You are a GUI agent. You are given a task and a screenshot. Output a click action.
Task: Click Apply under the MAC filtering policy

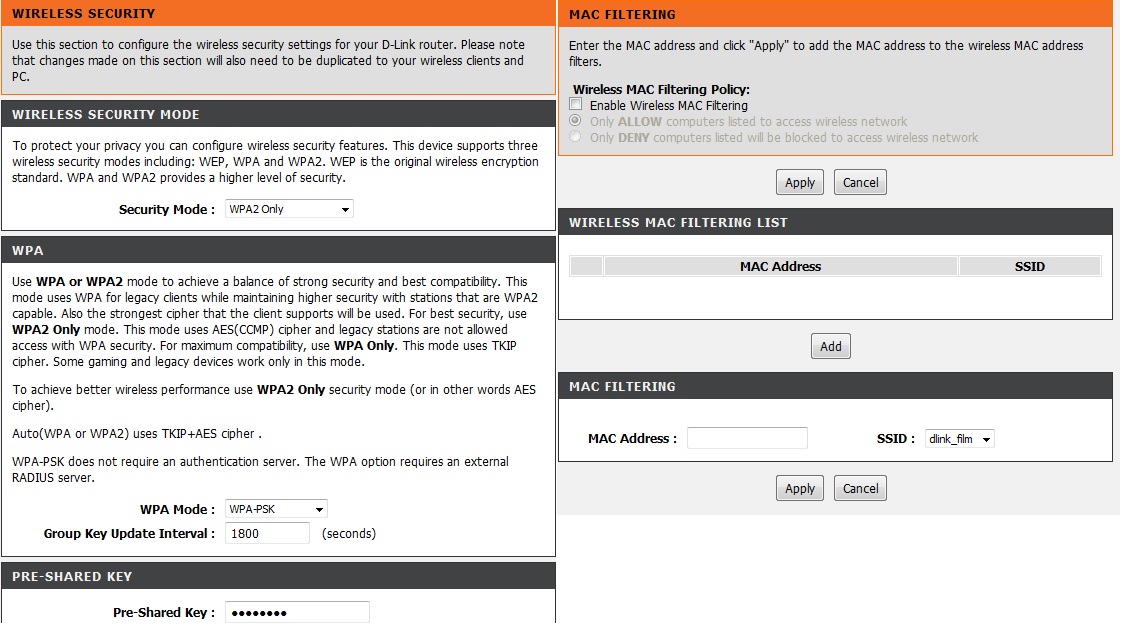click(x=799, y=182)
